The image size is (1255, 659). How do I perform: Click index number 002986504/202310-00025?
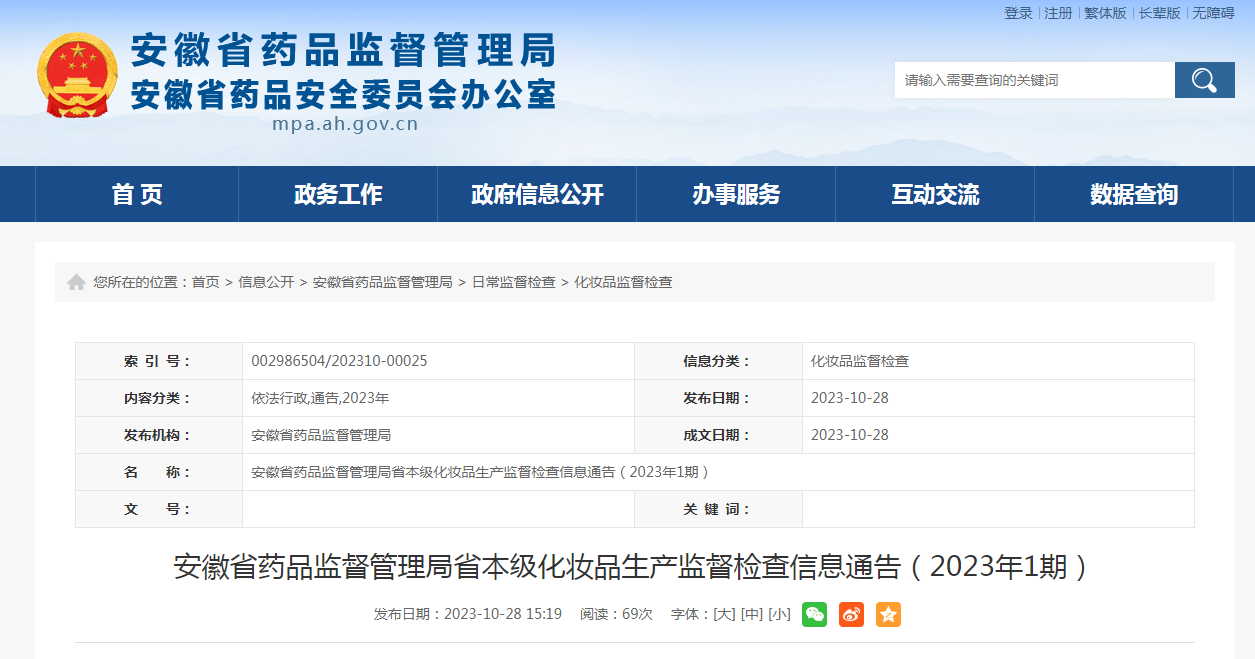click(339, 361)
